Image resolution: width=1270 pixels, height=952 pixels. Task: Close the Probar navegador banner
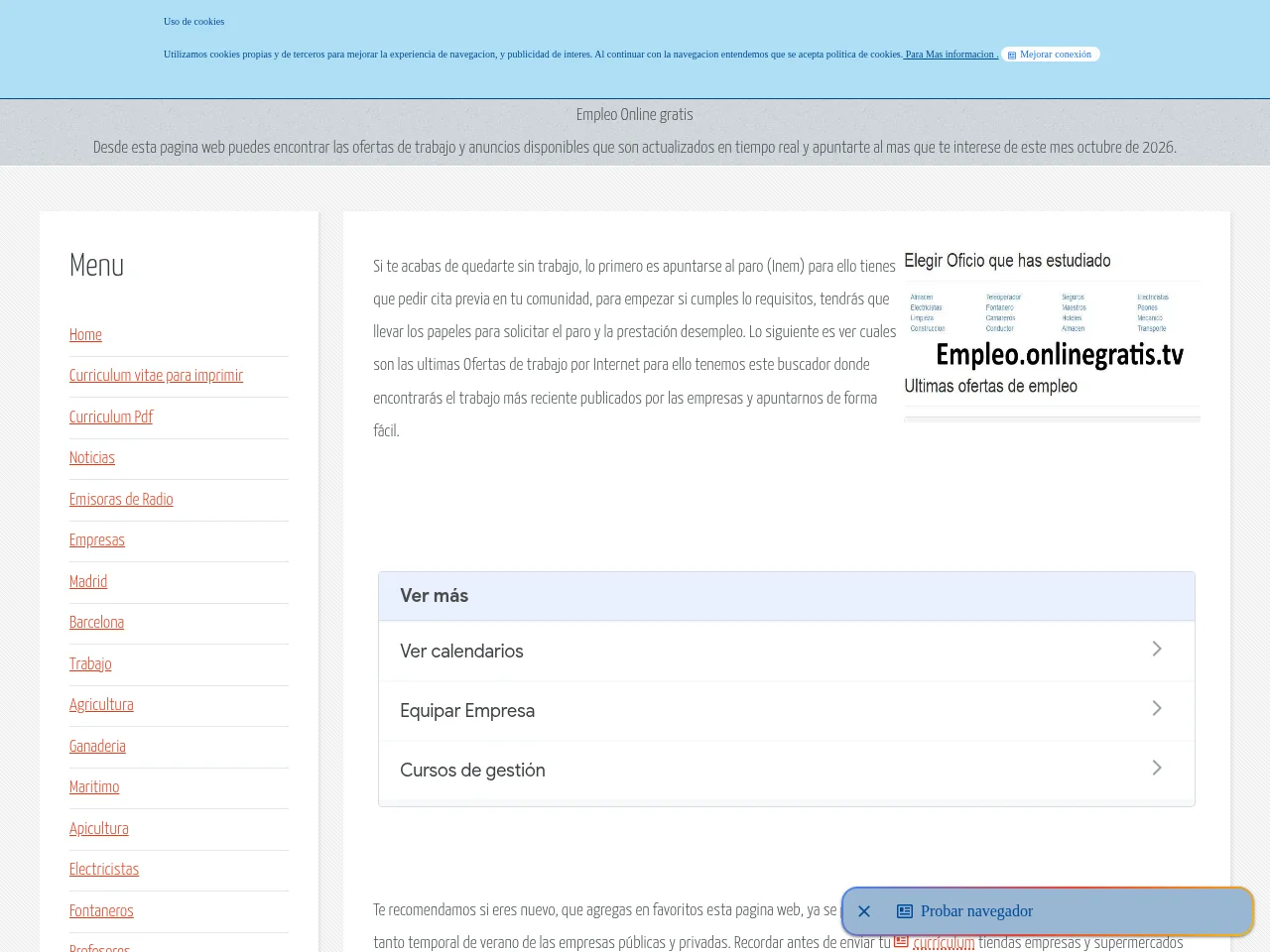tap(864, 911)
